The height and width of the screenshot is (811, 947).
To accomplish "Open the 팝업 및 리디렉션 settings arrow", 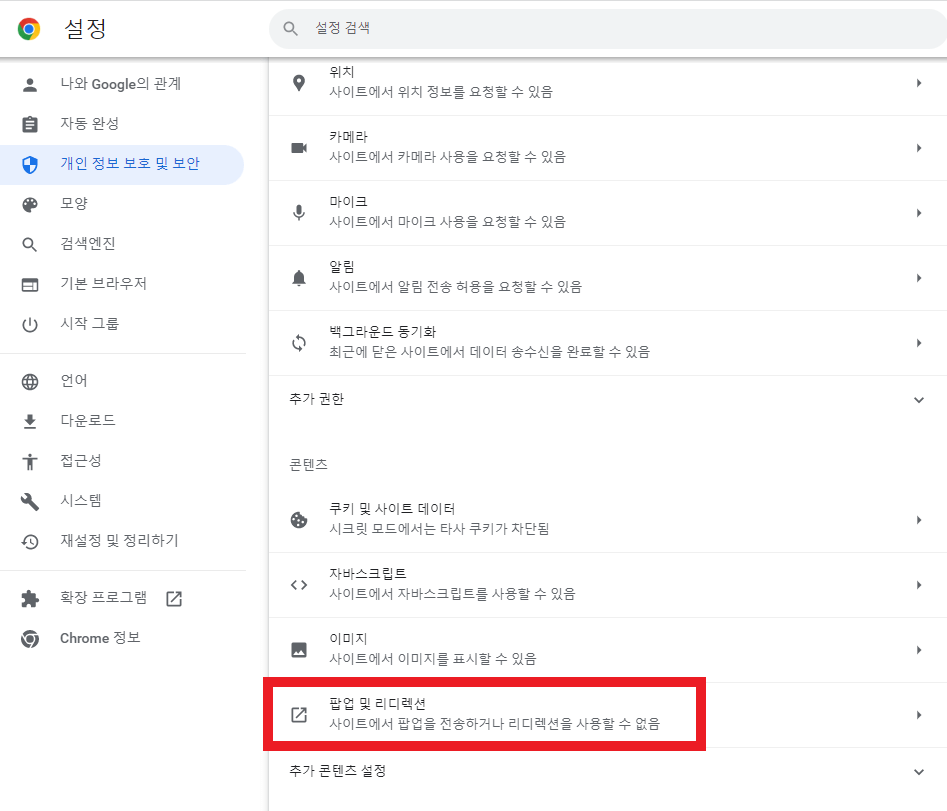I will 918,714.
